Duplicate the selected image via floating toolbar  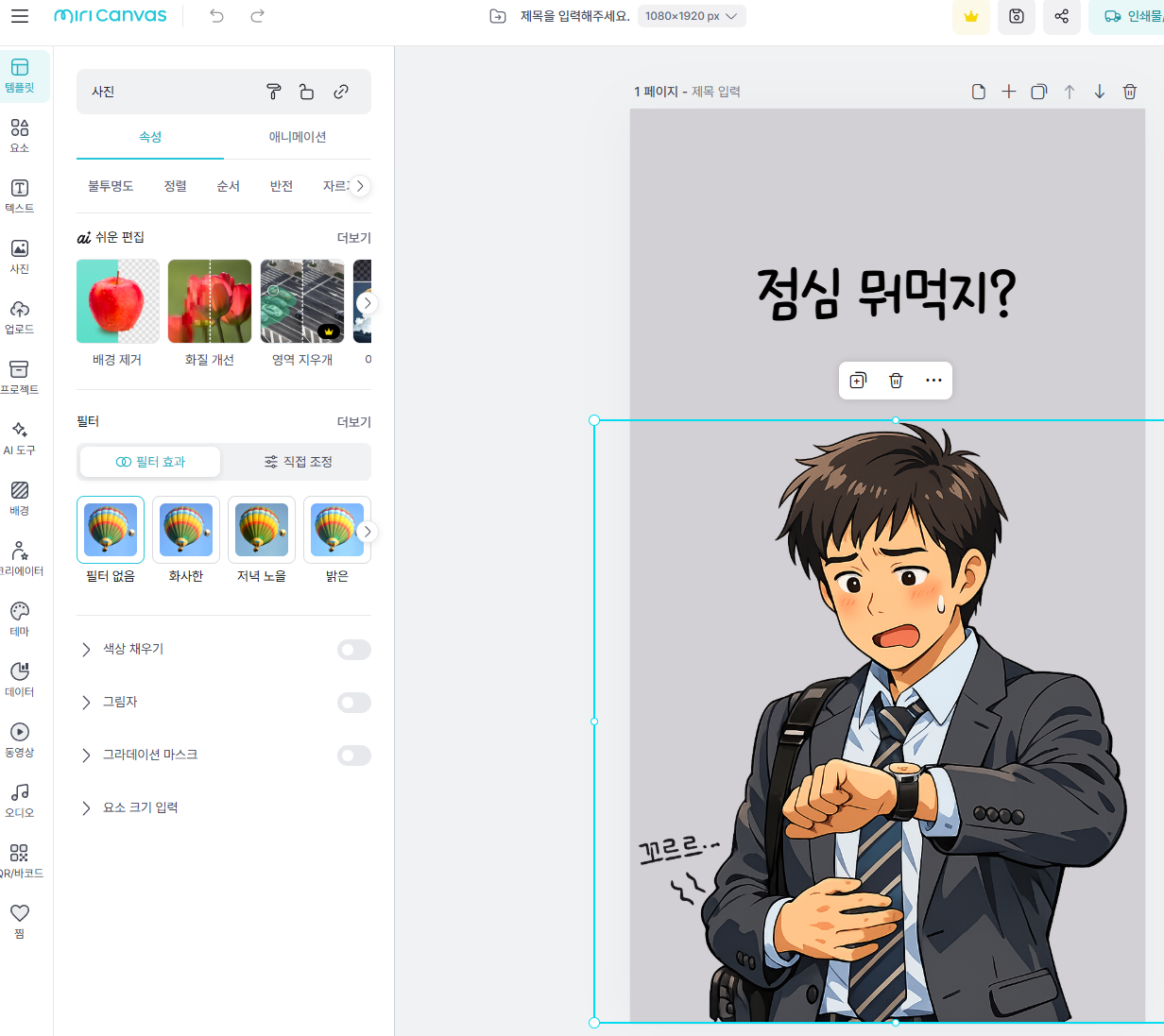pos(858,381)
